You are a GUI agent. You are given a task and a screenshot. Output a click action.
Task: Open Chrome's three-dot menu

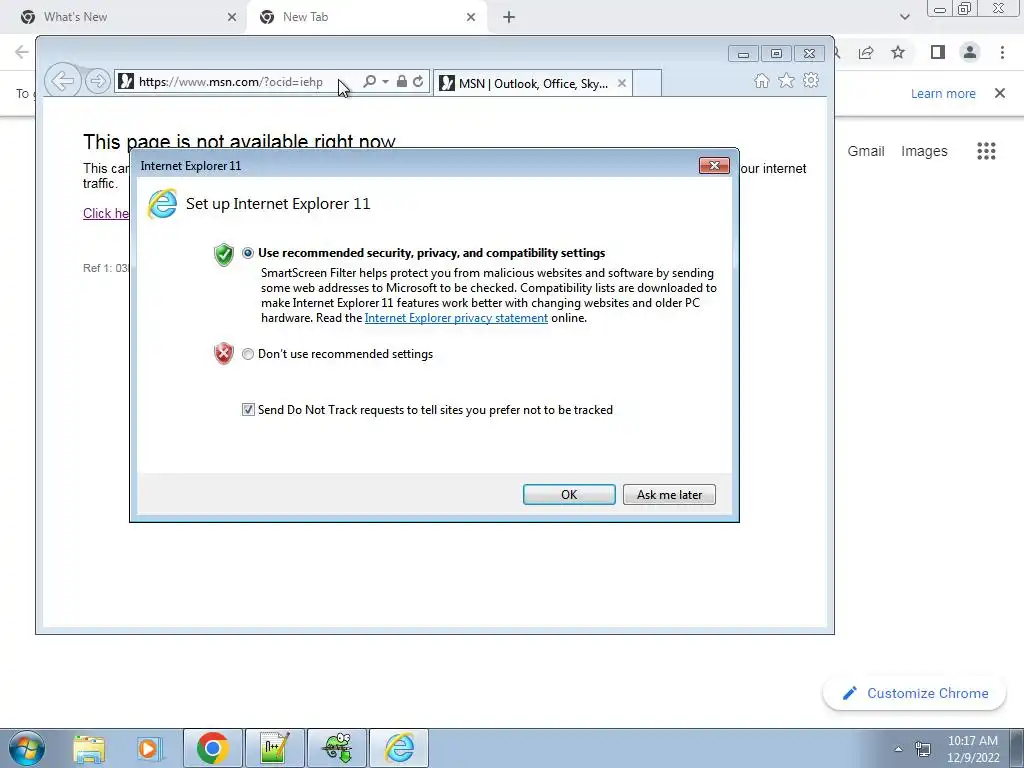[x=1002, y=52]
